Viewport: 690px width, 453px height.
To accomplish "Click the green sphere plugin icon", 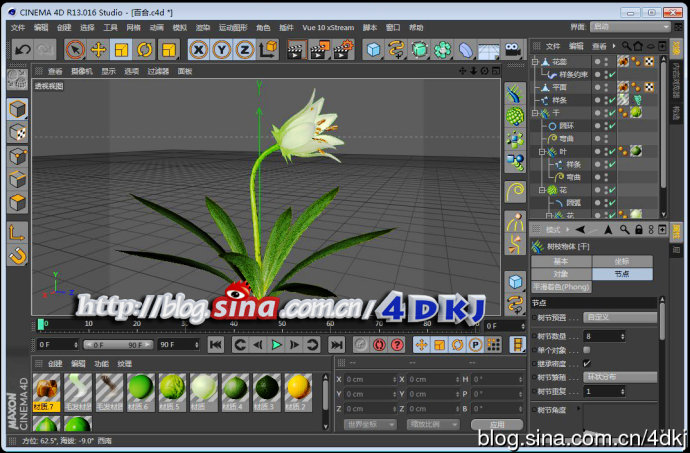I will point(515,117).
